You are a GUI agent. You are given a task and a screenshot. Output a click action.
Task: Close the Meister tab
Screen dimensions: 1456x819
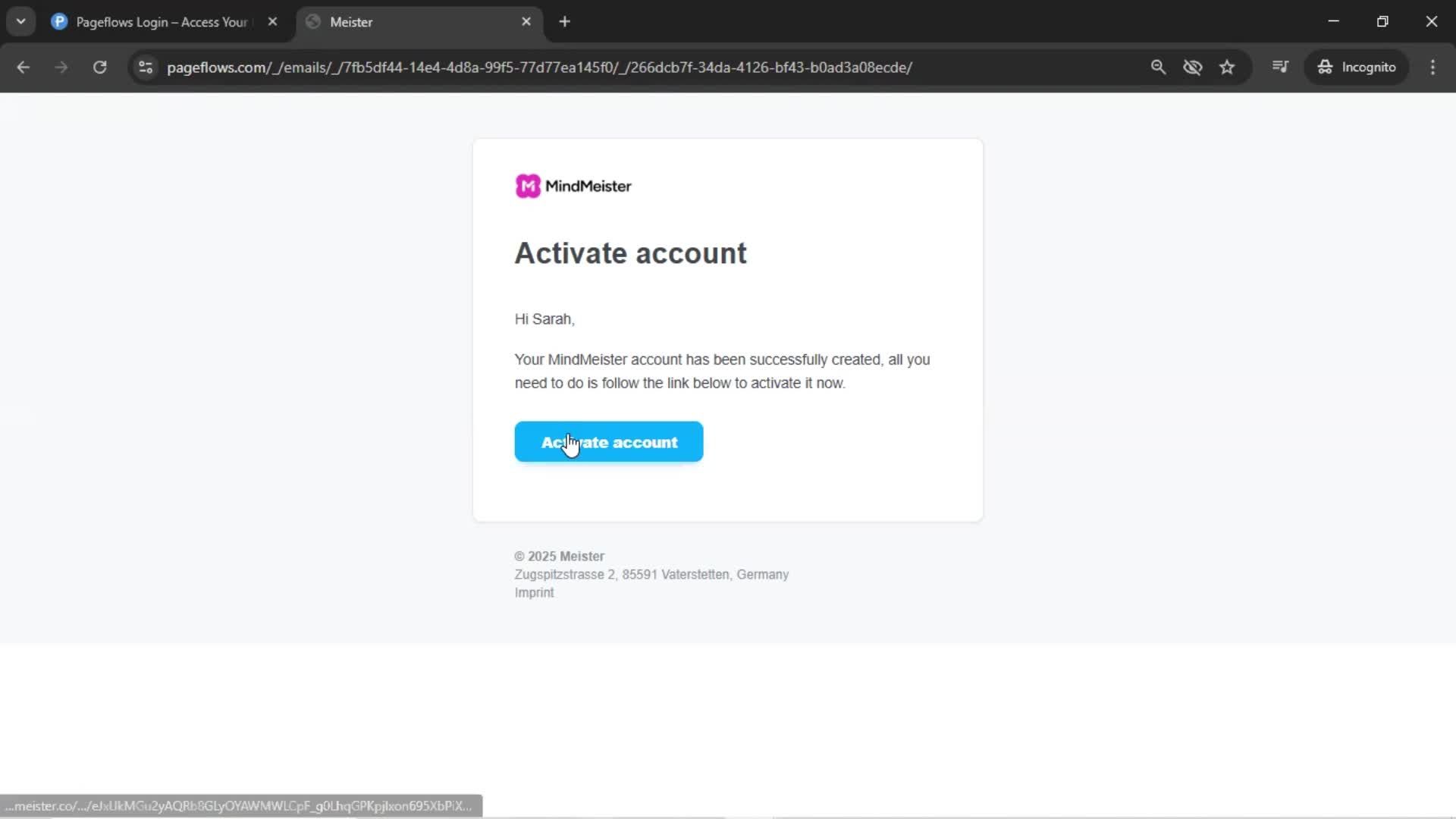[526, 22]
